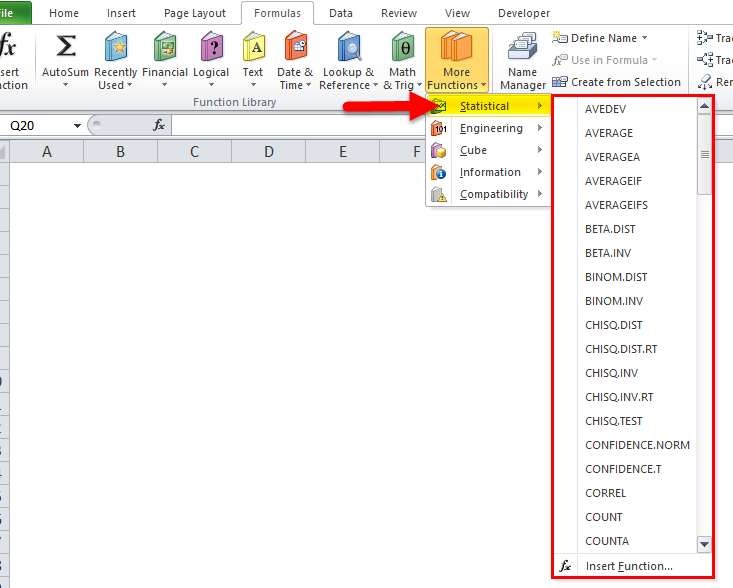Open the AutoSum function icon
This screenshot has height=588, width=733.
pyautogui.click(x=65, y=46)
